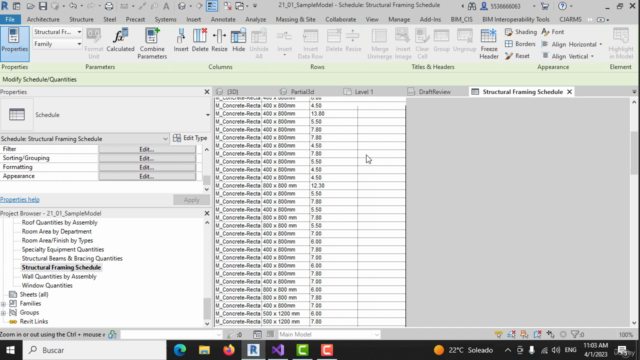
Task: Insert a column with Insert tool
Action: (181, 41)
